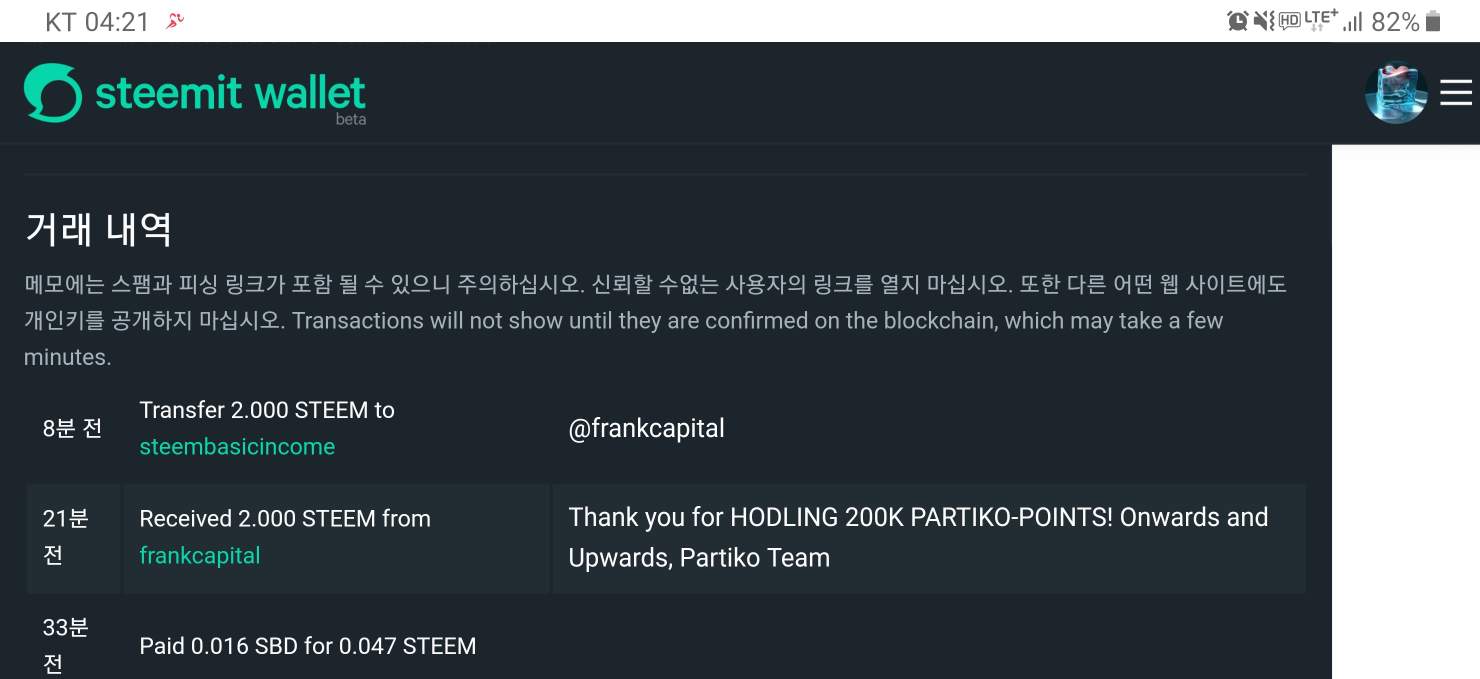1480x679 pixels.
Task: Open the profile avatar picture
Action: click(1395, 94)
